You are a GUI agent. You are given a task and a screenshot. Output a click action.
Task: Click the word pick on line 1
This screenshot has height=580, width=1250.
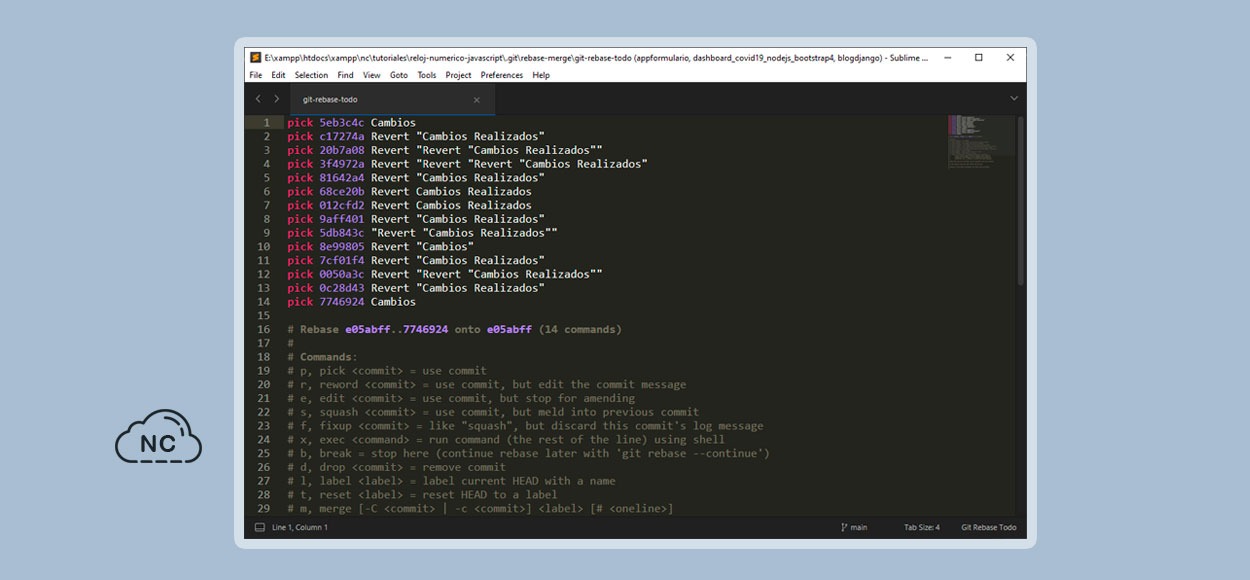[x=300, y=123]
